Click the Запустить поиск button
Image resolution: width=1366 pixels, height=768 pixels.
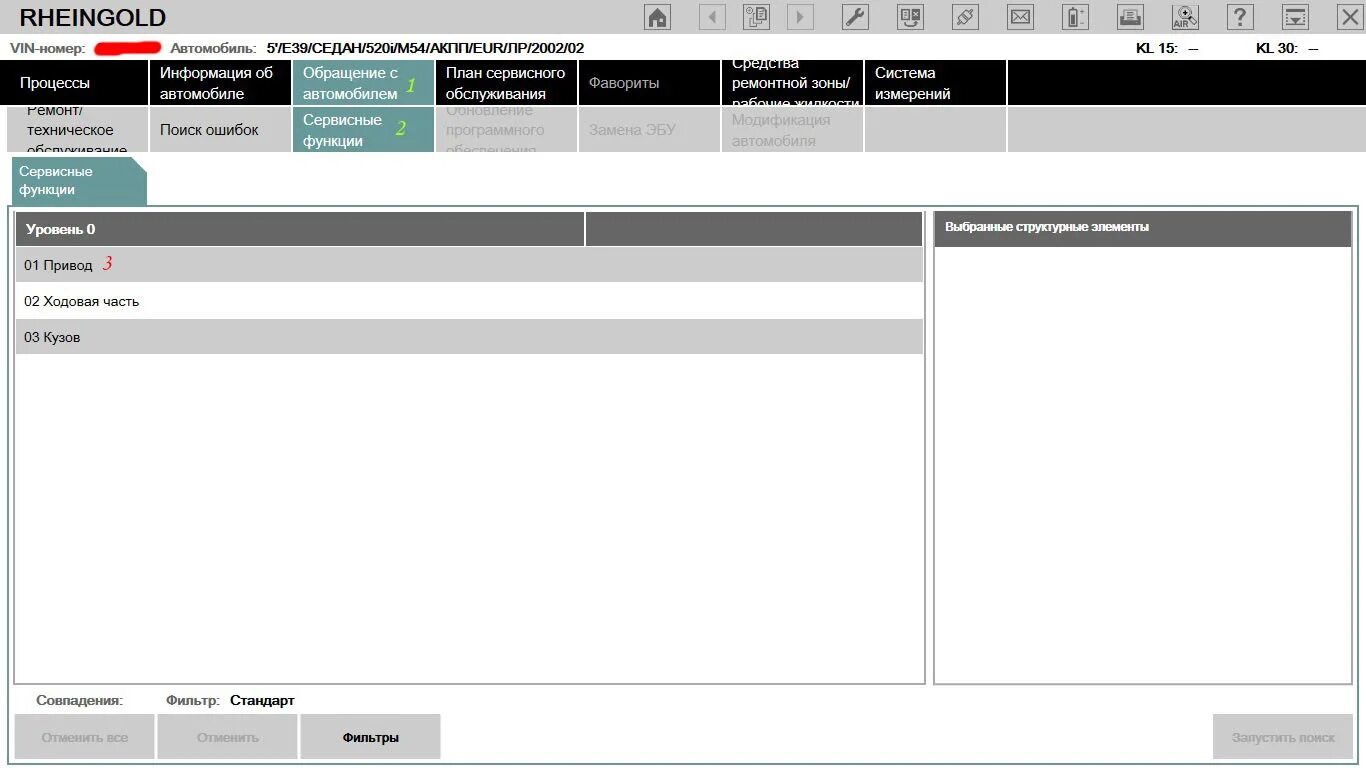1283,737
